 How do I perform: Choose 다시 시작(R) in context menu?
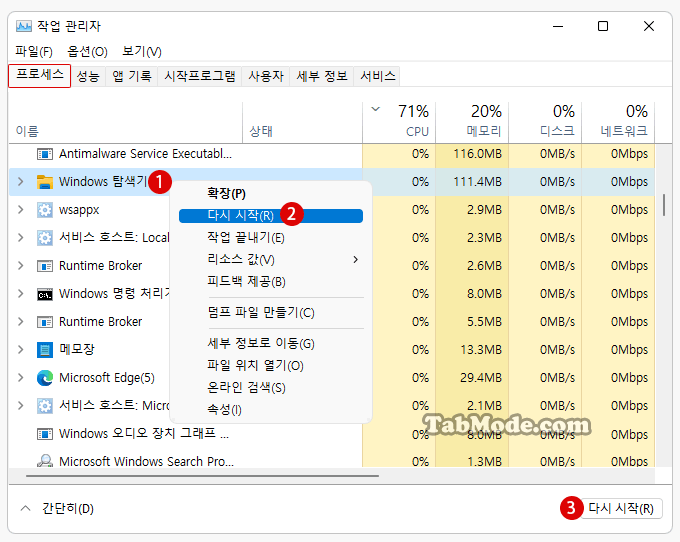[271, 216]
